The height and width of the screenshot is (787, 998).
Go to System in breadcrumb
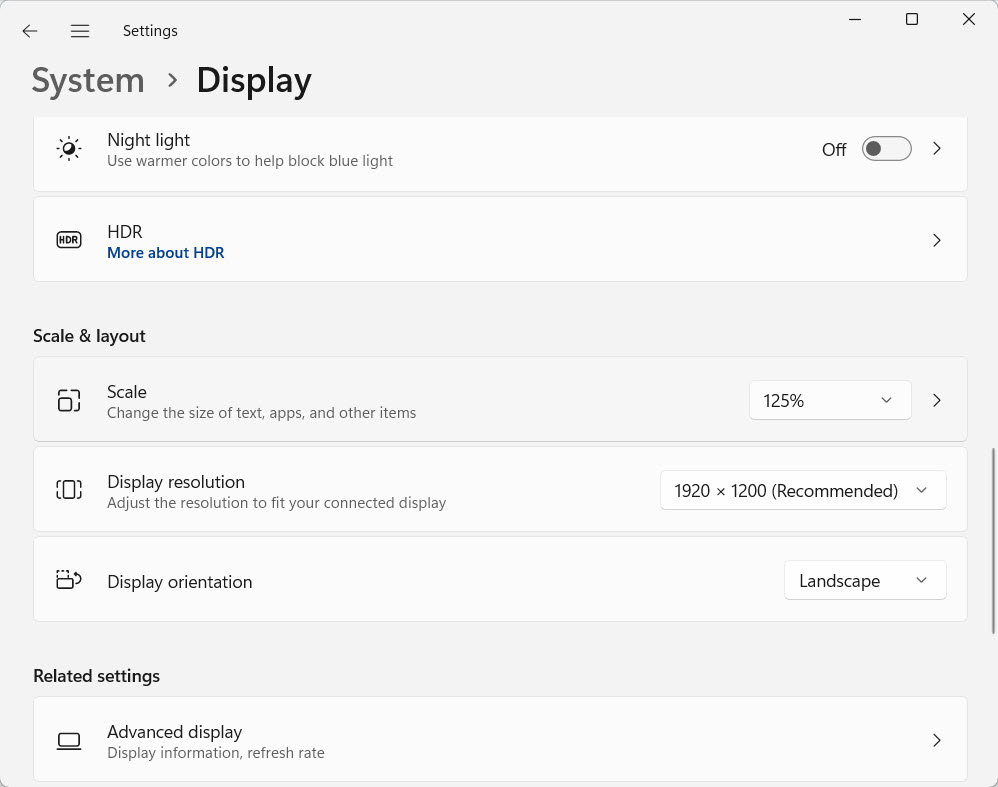(88, 80)
